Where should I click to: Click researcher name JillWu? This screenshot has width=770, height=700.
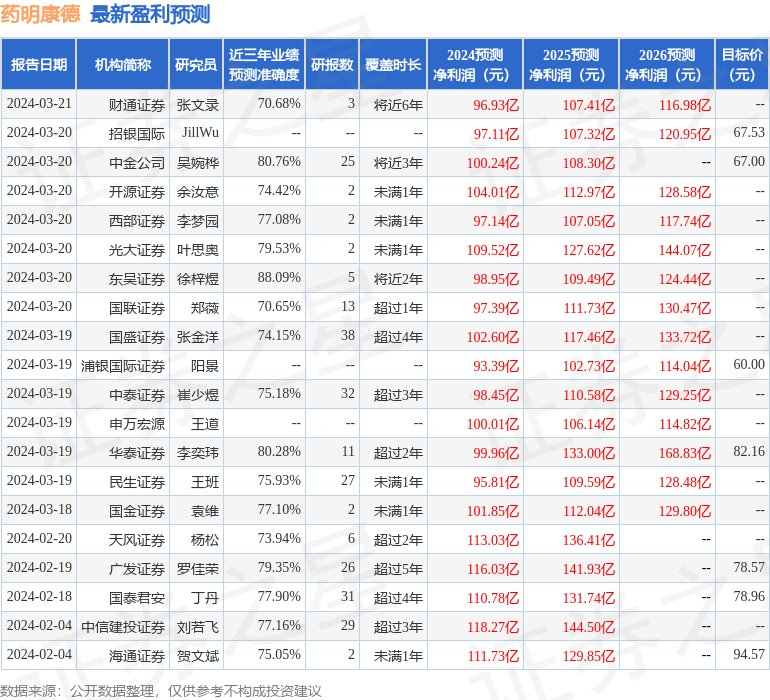(200, 133)
